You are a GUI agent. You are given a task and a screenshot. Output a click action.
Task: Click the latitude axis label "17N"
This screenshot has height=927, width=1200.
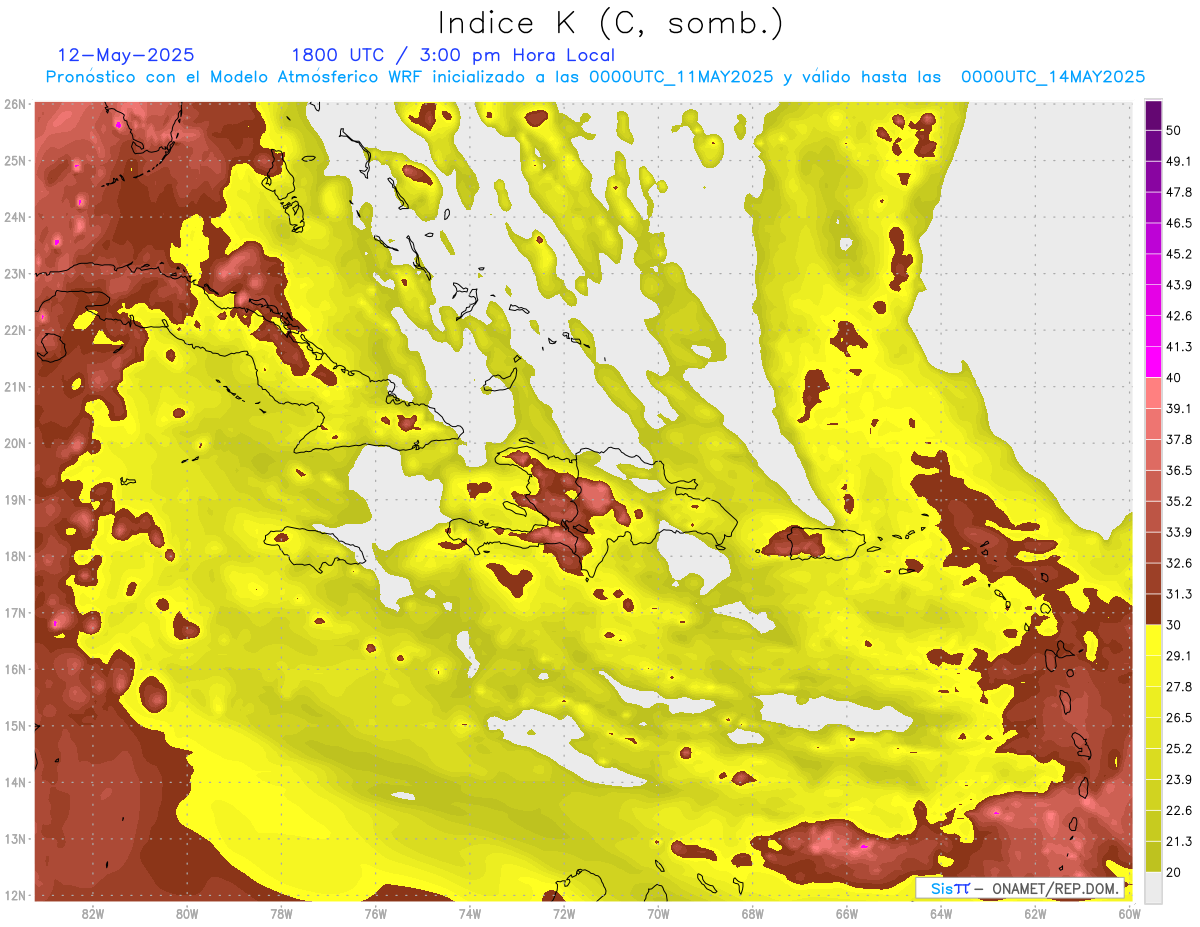pyautogui.click(x=14, y=612)
